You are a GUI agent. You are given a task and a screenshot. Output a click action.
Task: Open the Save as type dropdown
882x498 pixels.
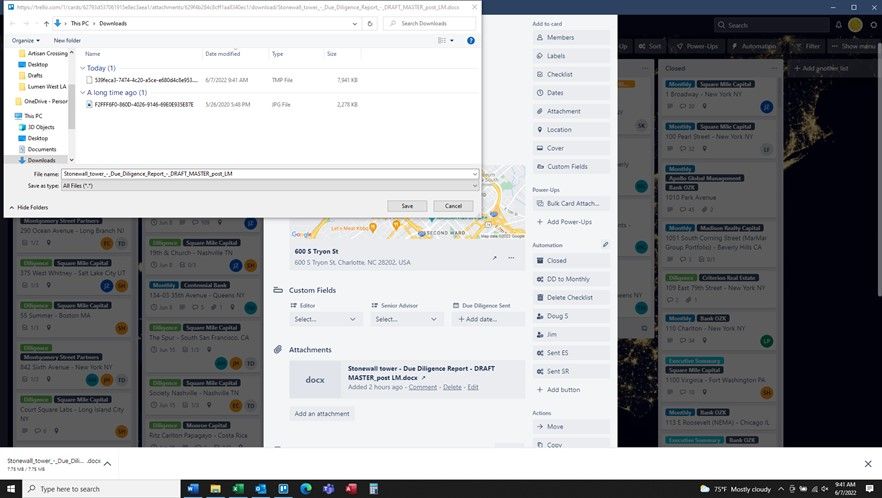[x=270, y=186]
